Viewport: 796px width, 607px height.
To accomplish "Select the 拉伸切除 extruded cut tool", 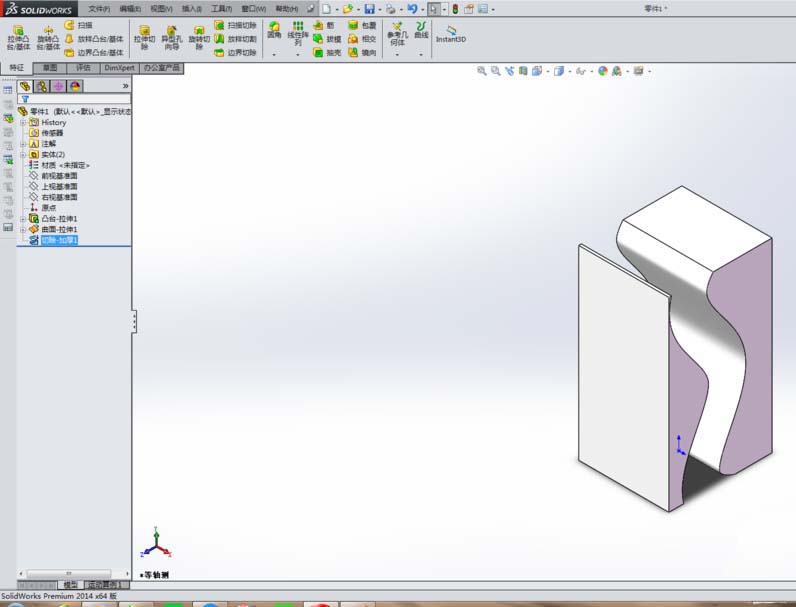I will click(x=144, y=38).
